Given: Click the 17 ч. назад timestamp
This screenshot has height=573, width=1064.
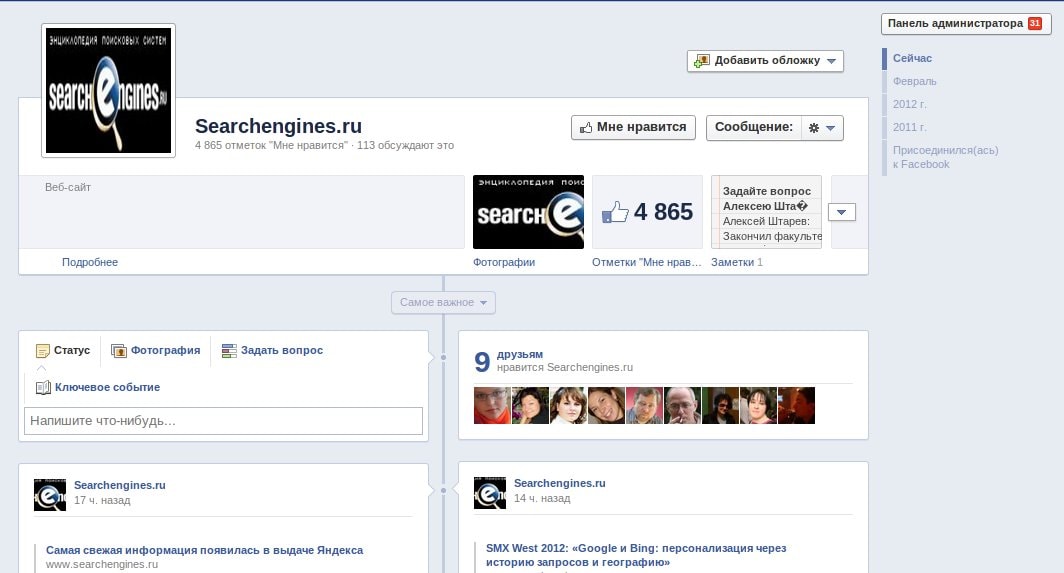Looking at the screenshot, I should point(102,500).
